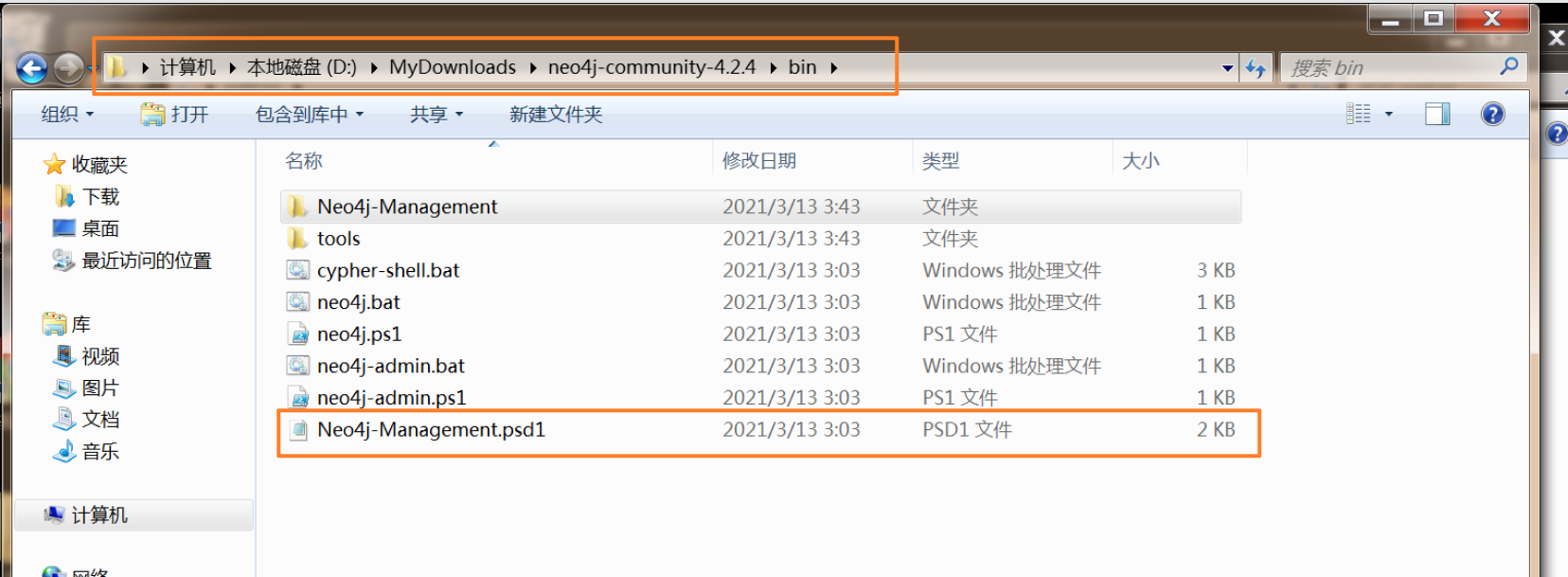This screenshot has height=577, width=1568.
Task: Click the 下载 folder icon in sidebar
Action: click(64, 196)
